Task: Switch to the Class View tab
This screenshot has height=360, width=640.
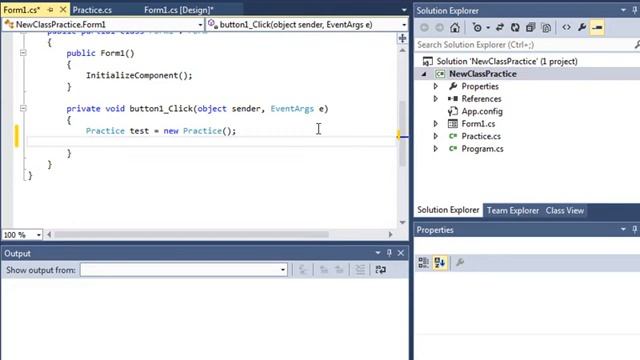Action: [565, 211]
